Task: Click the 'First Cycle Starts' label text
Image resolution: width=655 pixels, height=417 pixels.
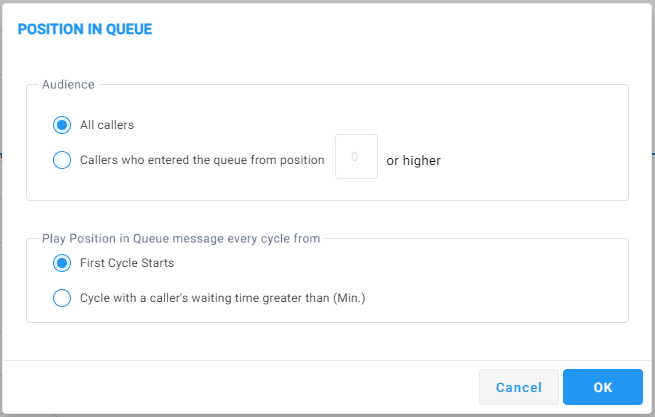Action: (127, 263)
